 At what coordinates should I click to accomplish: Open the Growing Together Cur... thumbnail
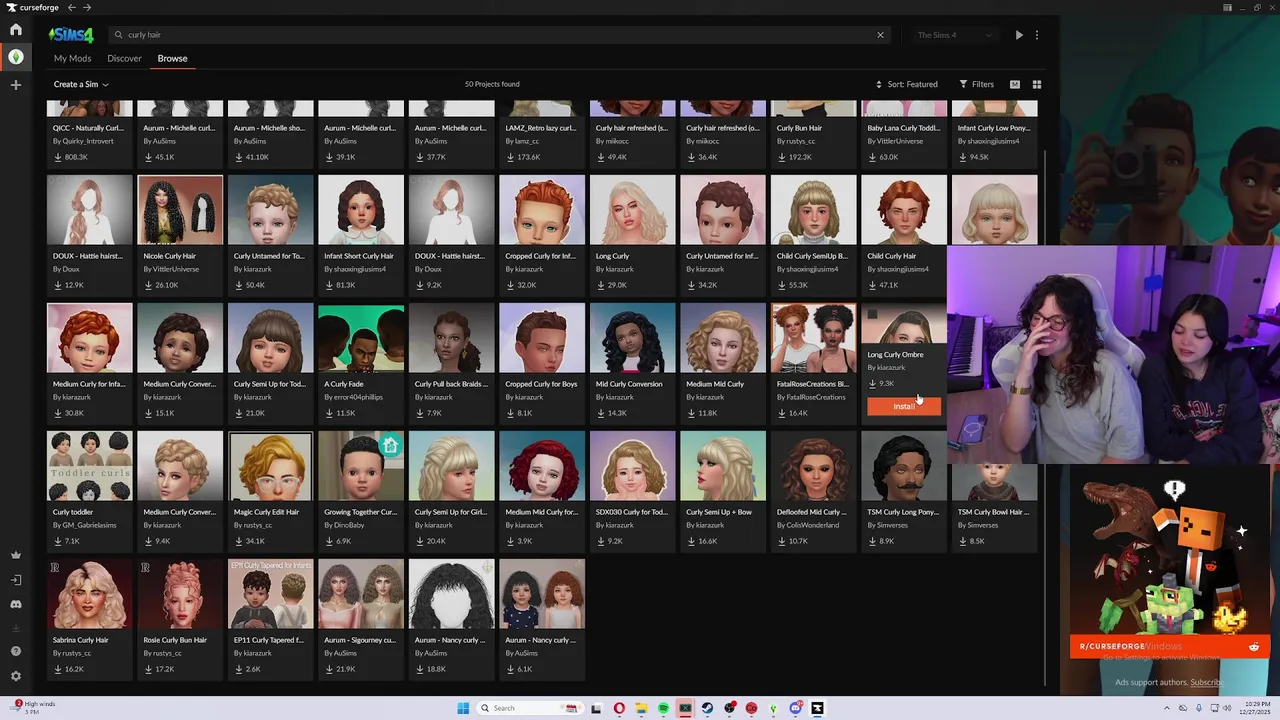[361, 465]
